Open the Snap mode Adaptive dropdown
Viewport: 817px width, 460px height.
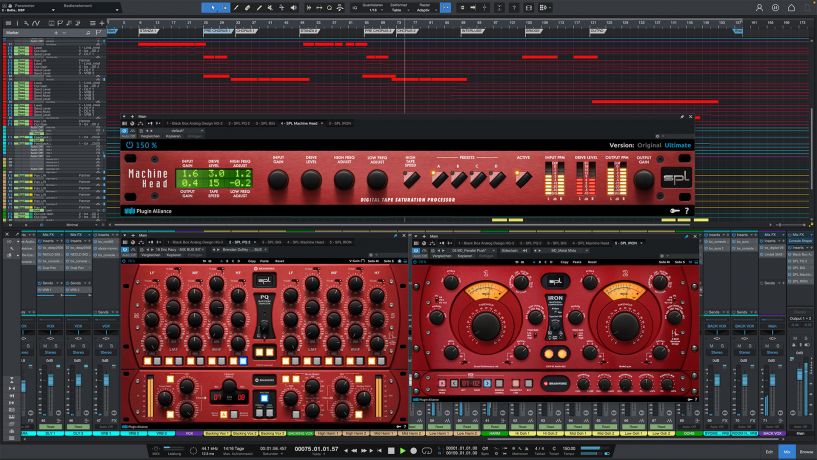coord(425,8)
